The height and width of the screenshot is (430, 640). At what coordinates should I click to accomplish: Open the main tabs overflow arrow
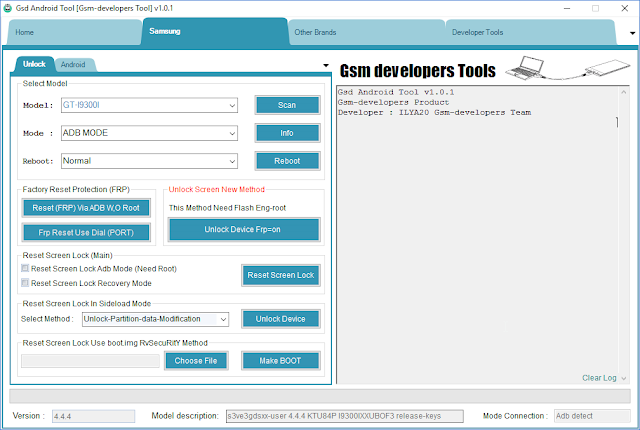tap(632, 33)
